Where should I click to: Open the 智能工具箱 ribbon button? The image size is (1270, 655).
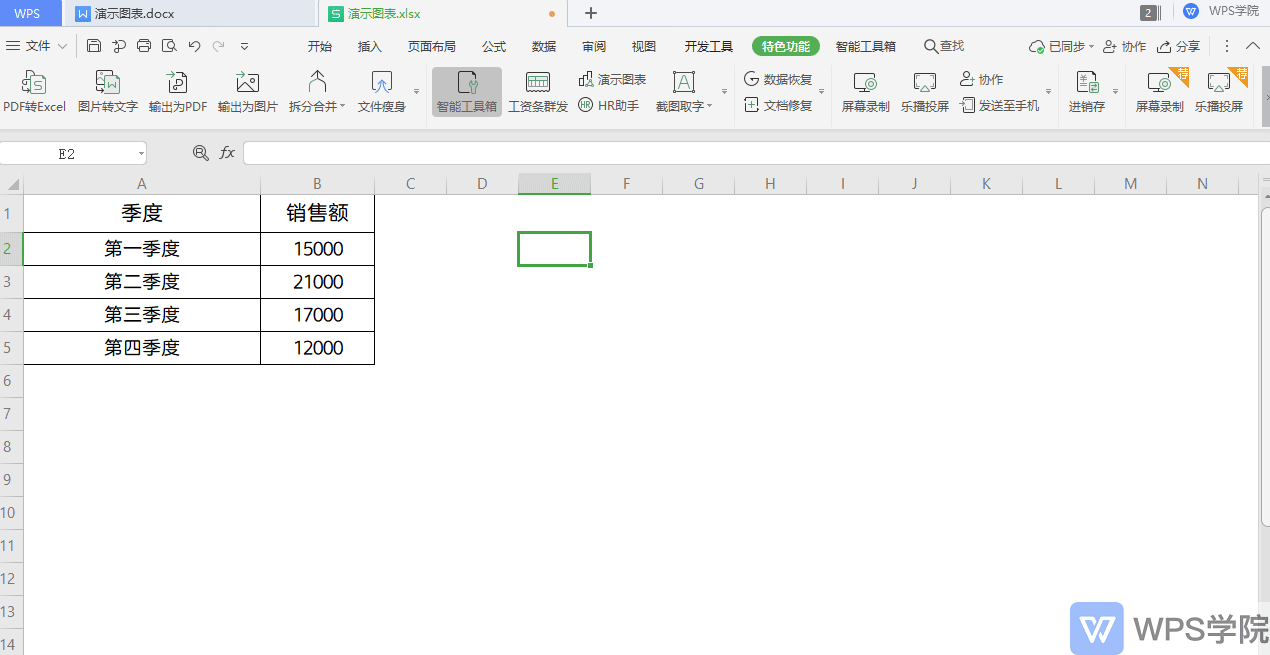click(467, 92)
